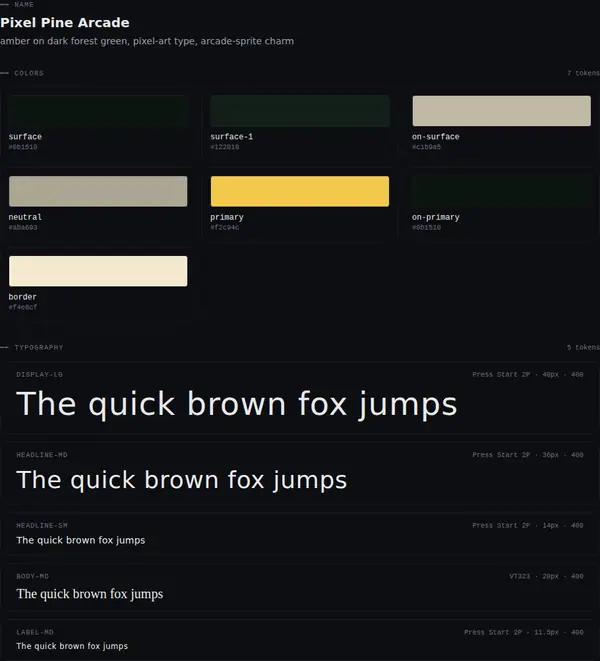The height and width of the screenshot is (661, 600).
Task: Click the hex value #f4e8cf
Action: coord(23,307)
